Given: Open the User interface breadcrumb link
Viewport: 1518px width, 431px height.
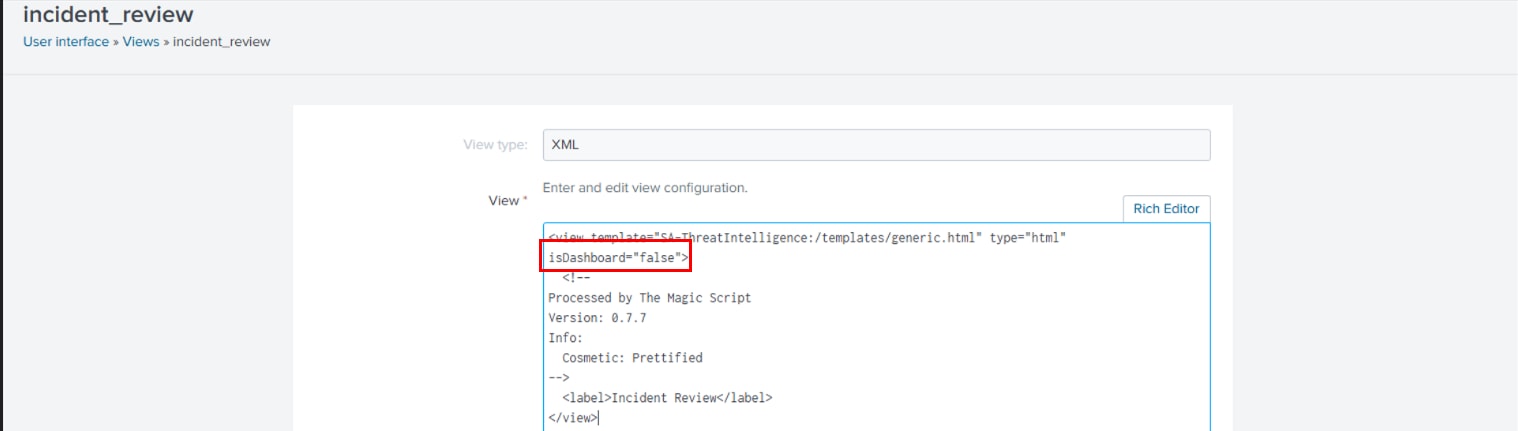Looking at the screenshot, I should click(x=66, y=42).
